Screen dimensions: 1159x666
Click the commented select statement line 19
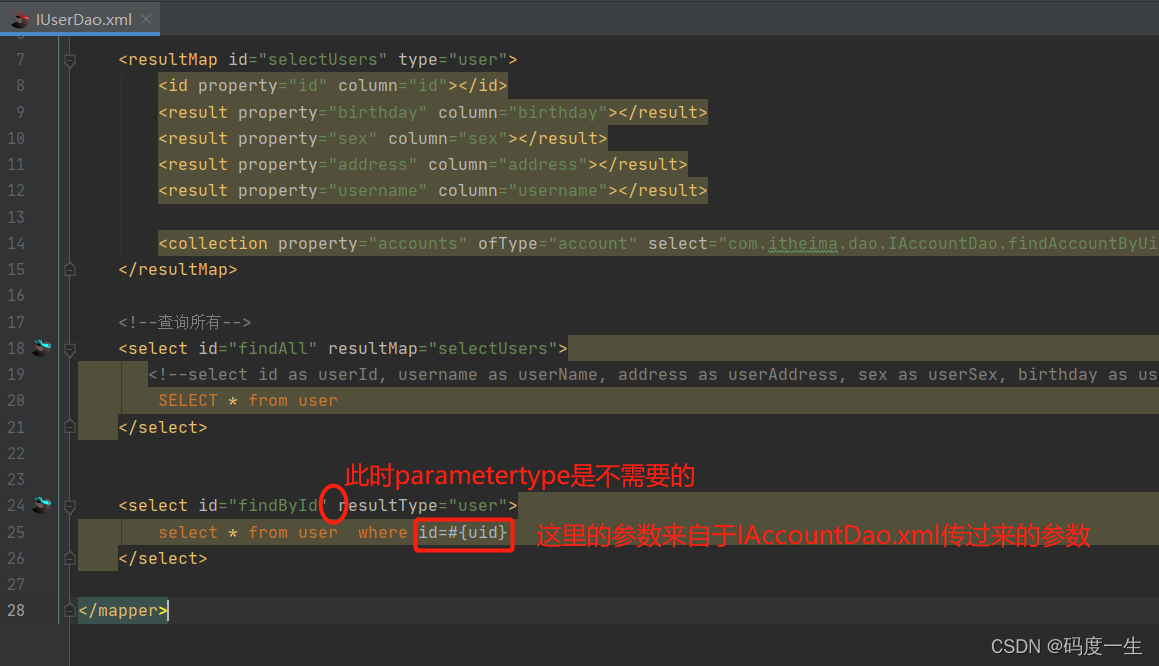tap(653, 374)
